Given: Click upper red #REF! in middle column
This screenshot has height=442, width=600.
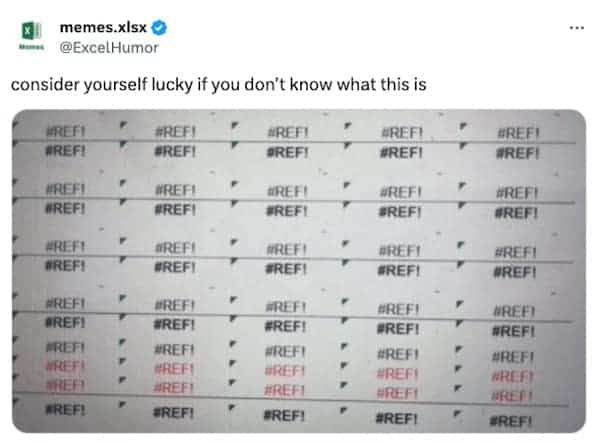Looking at the screenshot, I should pos(287,370).
